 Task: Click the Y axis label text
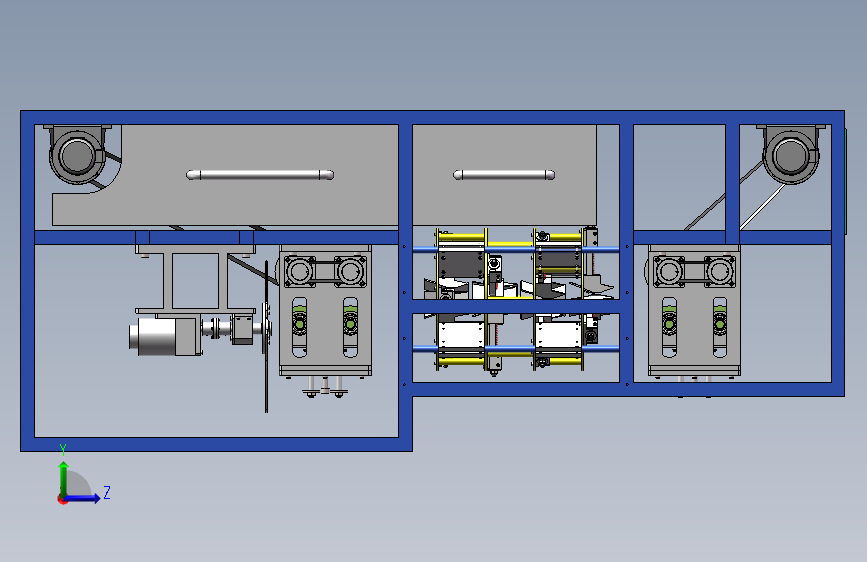[63, 449]
